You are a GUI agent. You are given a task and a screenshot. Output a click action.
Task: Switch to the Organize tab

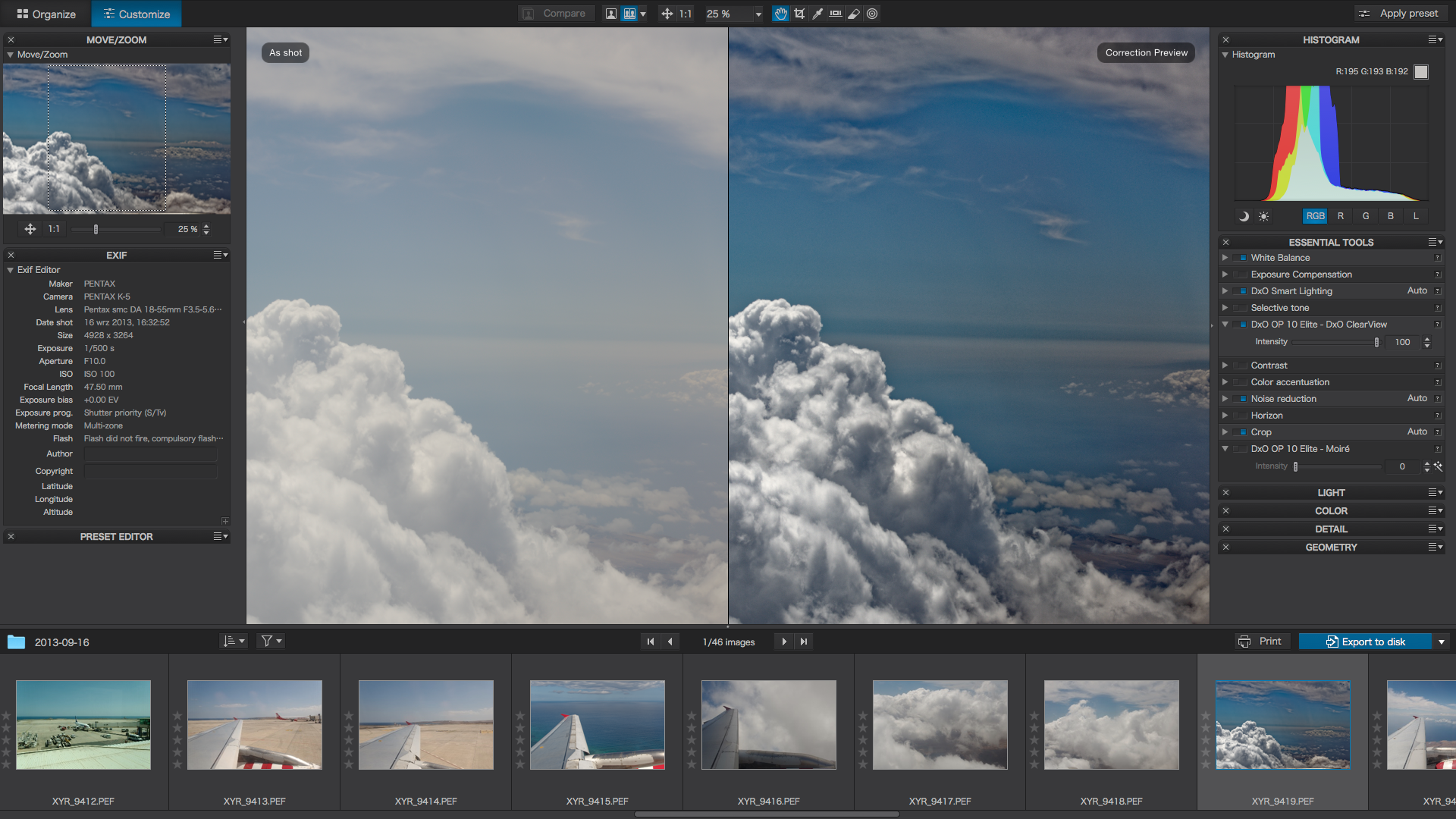46,14
